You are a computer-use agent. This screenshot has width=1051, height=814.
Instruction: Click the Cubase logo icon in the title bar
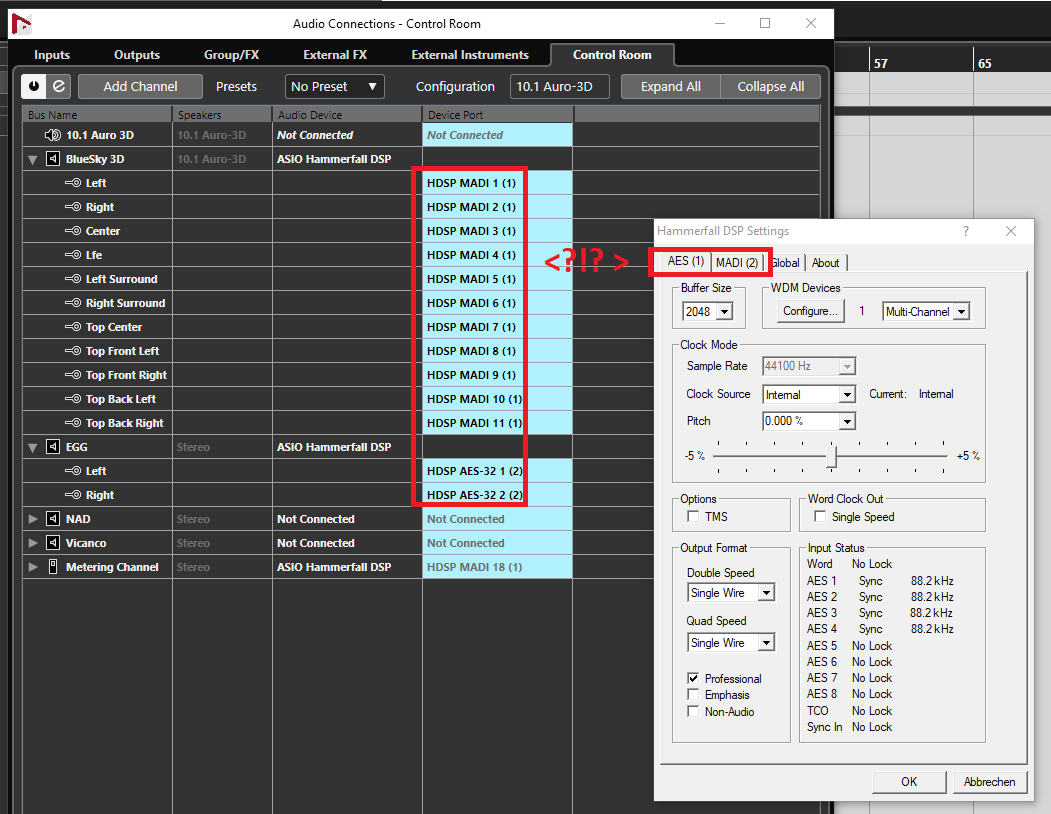coord(21,24)
